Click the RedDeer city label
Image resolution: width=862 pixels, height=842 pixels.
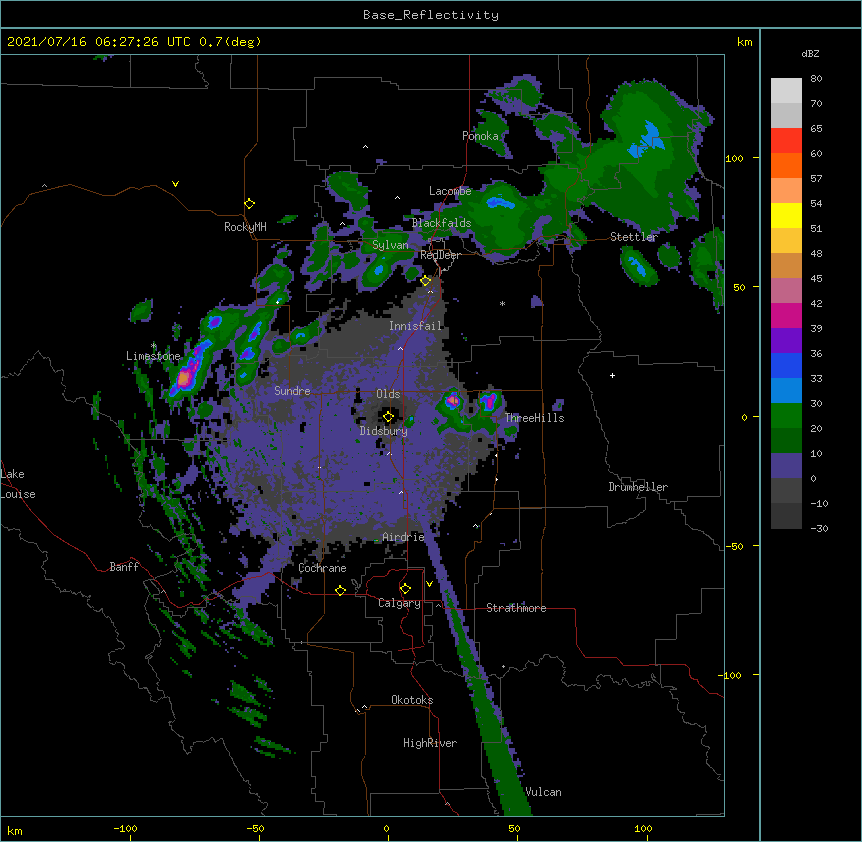point(440,255)
